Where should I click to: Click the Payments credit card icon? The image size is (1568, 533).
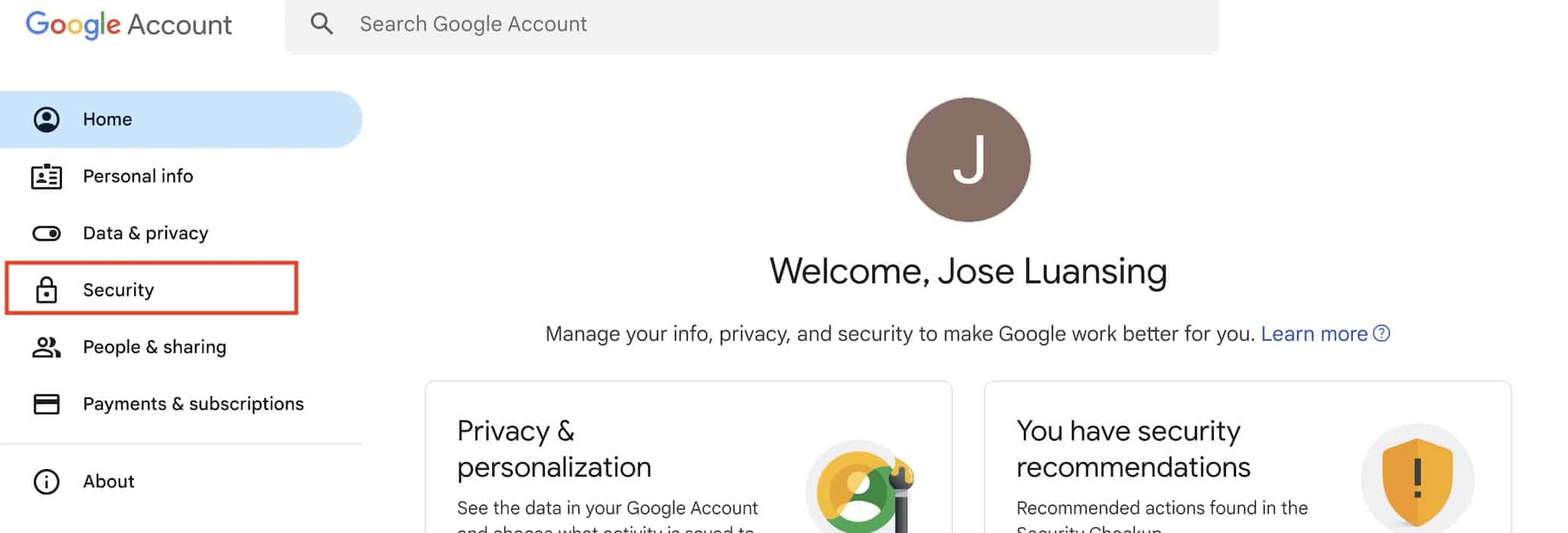[x=46, y=404]
